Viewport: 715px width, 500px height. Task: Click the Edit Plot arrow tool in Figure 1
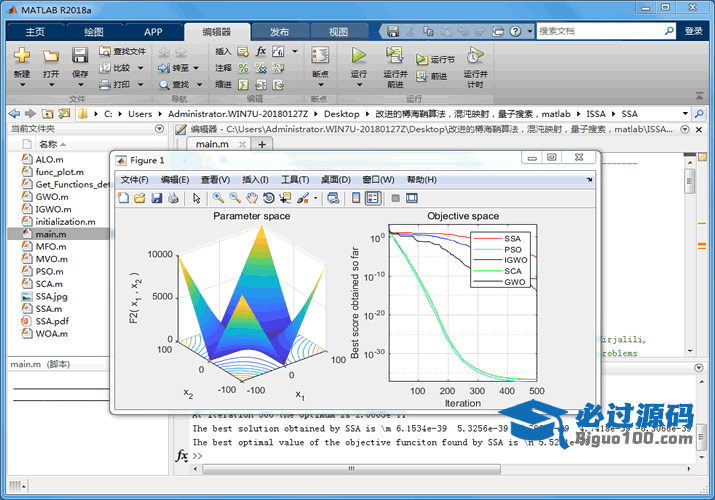coord(197,198)
